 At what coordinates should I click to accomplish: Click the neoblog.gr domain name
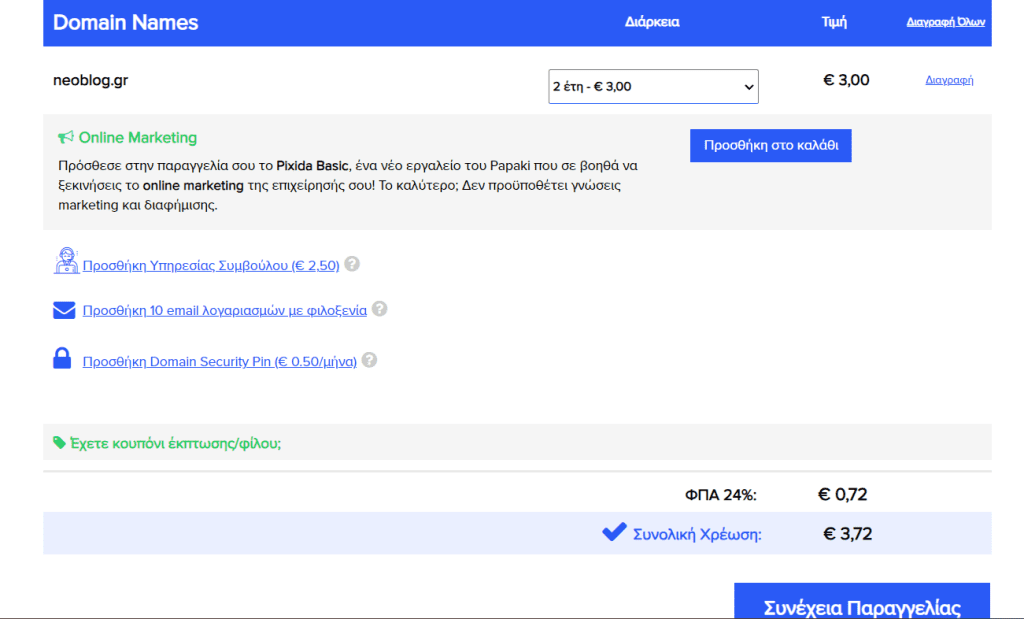[90, 80]
